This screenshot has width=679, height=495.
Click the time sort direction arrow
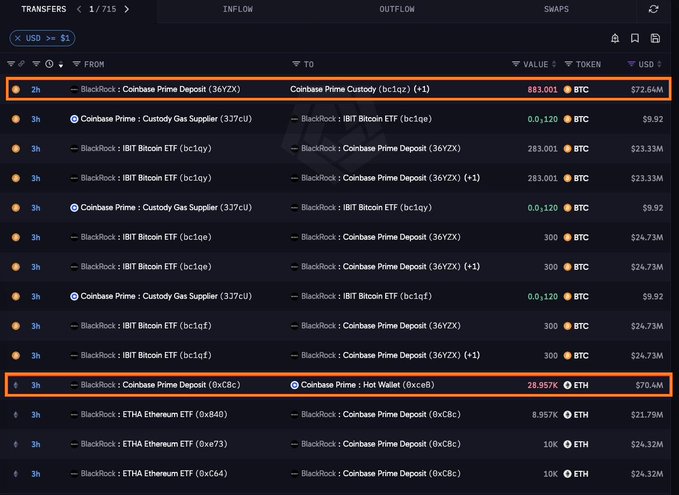[61, 65]
